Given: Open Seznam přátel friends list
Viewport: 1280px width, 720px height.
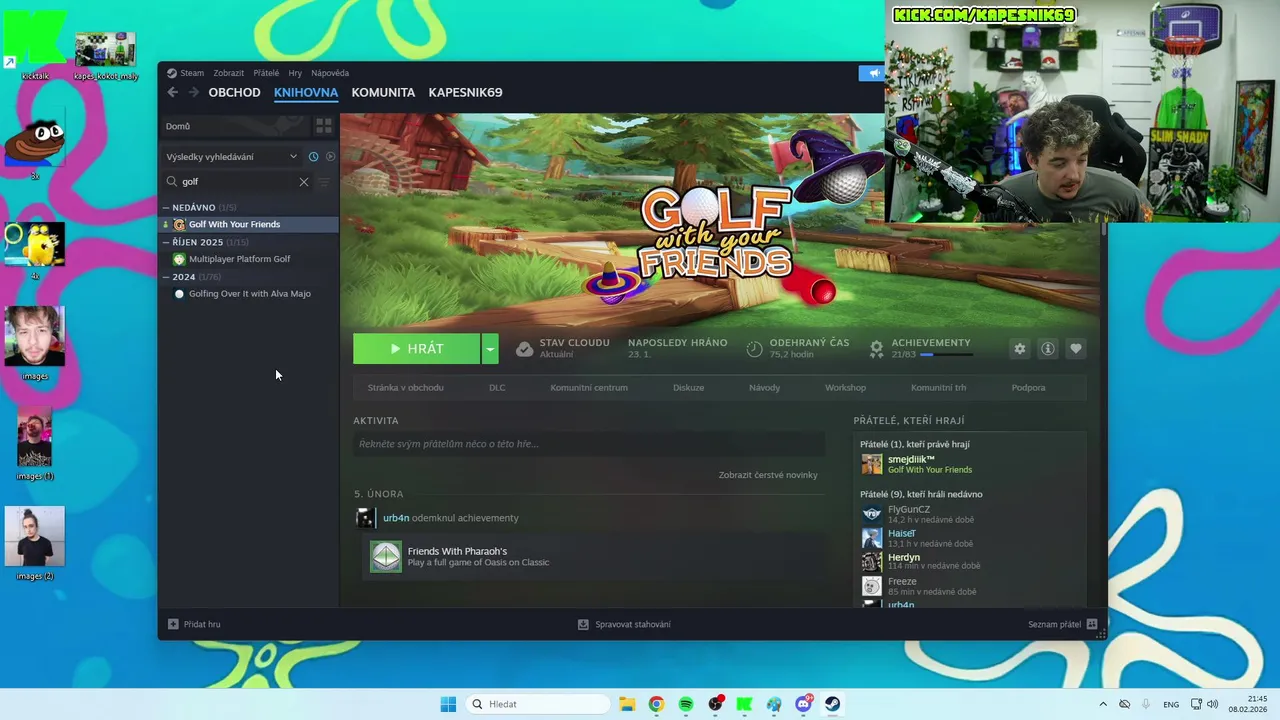Looking at the screenshot, I should (x=1063, y=624).
